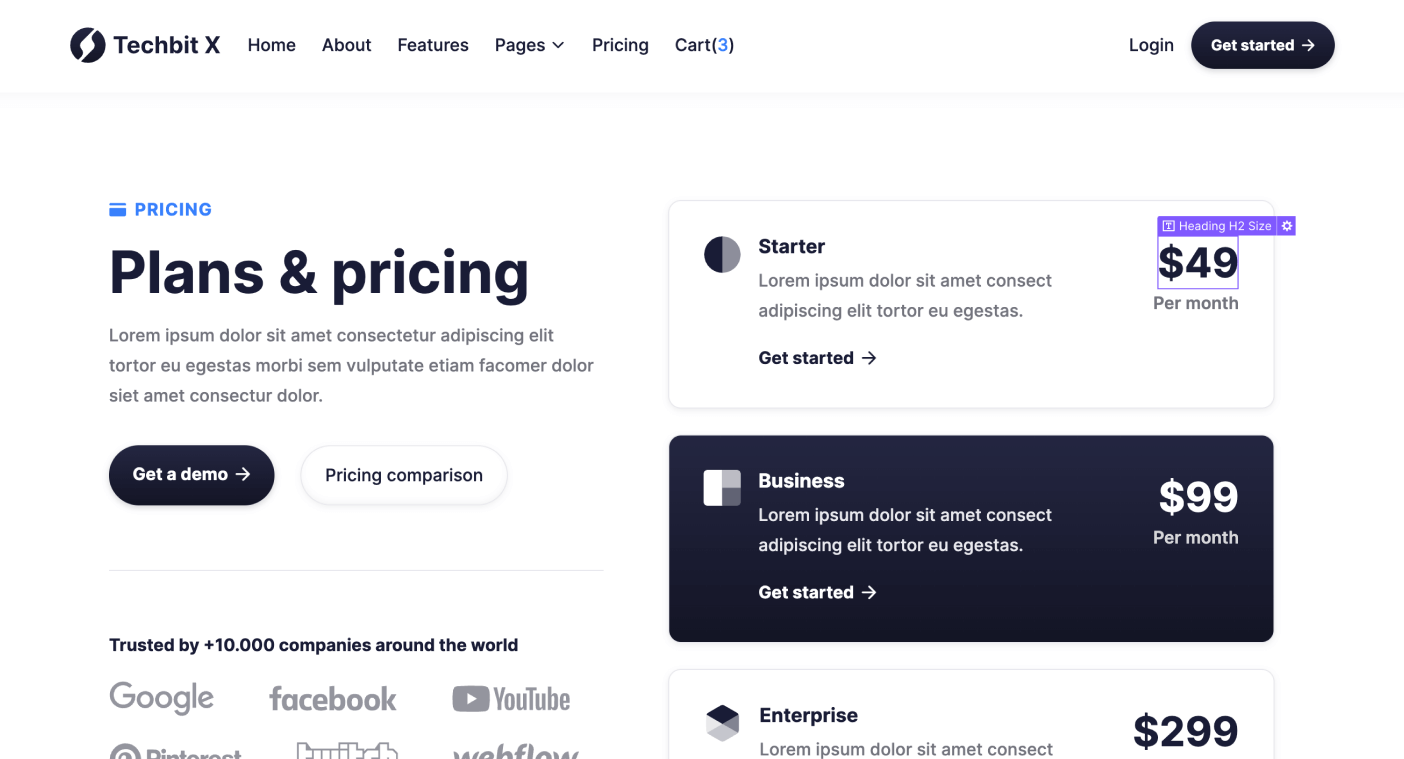Click the Facebook logo
This screenshot has height=759, width=1404.
(x=333, y=699)
